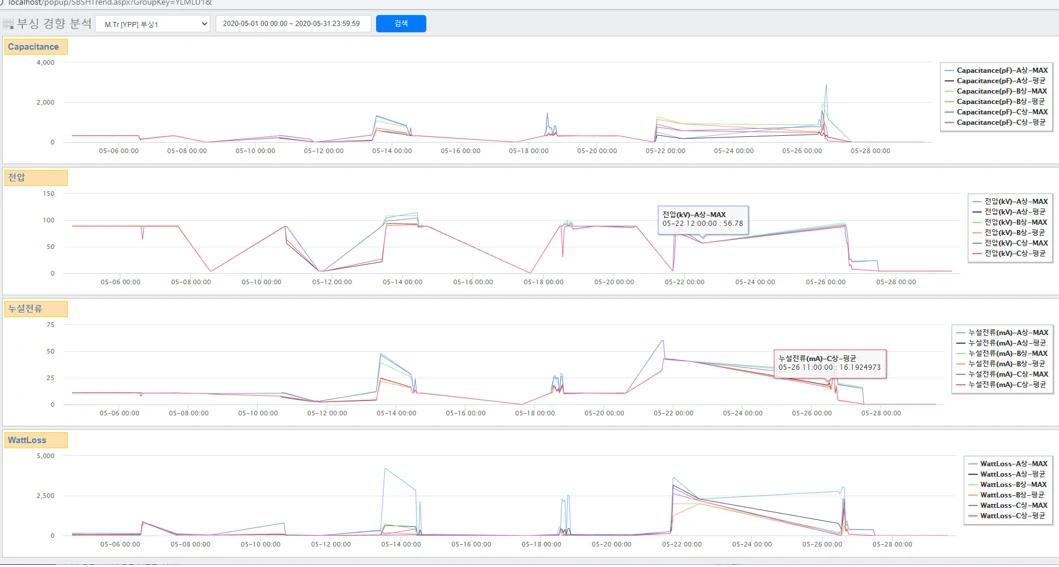1059x567 pixels.
Task: Click 05-06 00:00 label under 전압 chart
Action: (120, 282)
